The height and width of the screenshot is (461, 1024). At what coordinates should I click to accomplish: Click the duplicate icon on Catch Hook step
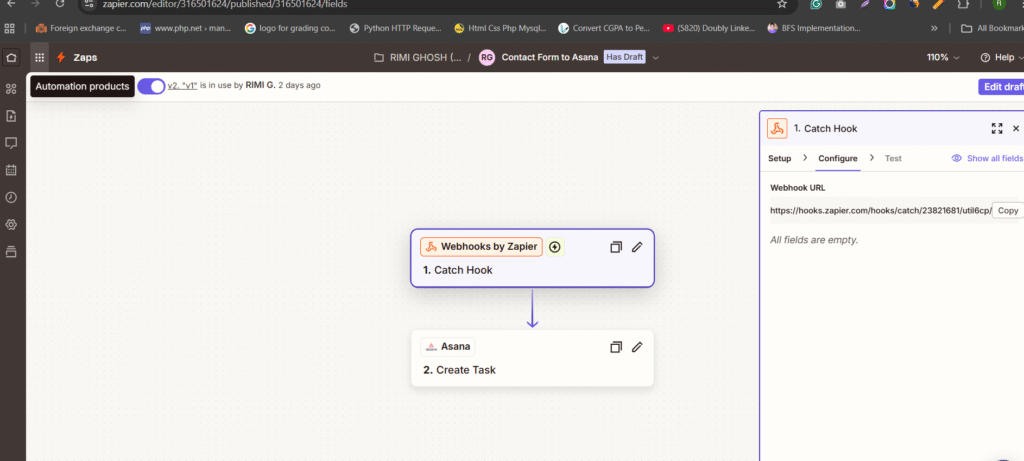click(616, 247)
